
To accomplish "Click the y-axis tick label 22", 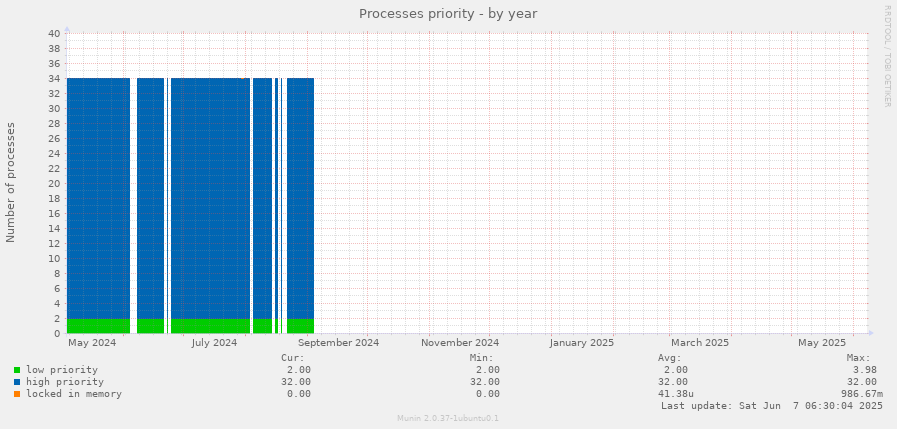I will pyautogui.click(x=54, y=169).
